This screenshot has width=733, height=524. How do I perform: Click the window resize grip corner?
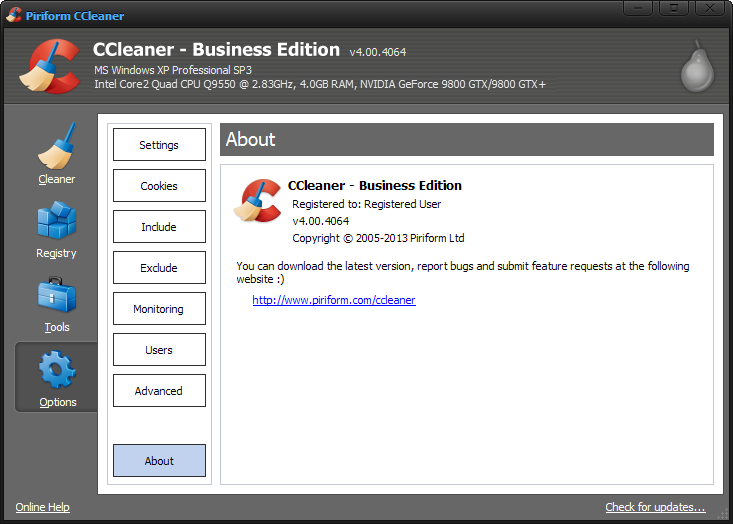[x=723, y=514]
